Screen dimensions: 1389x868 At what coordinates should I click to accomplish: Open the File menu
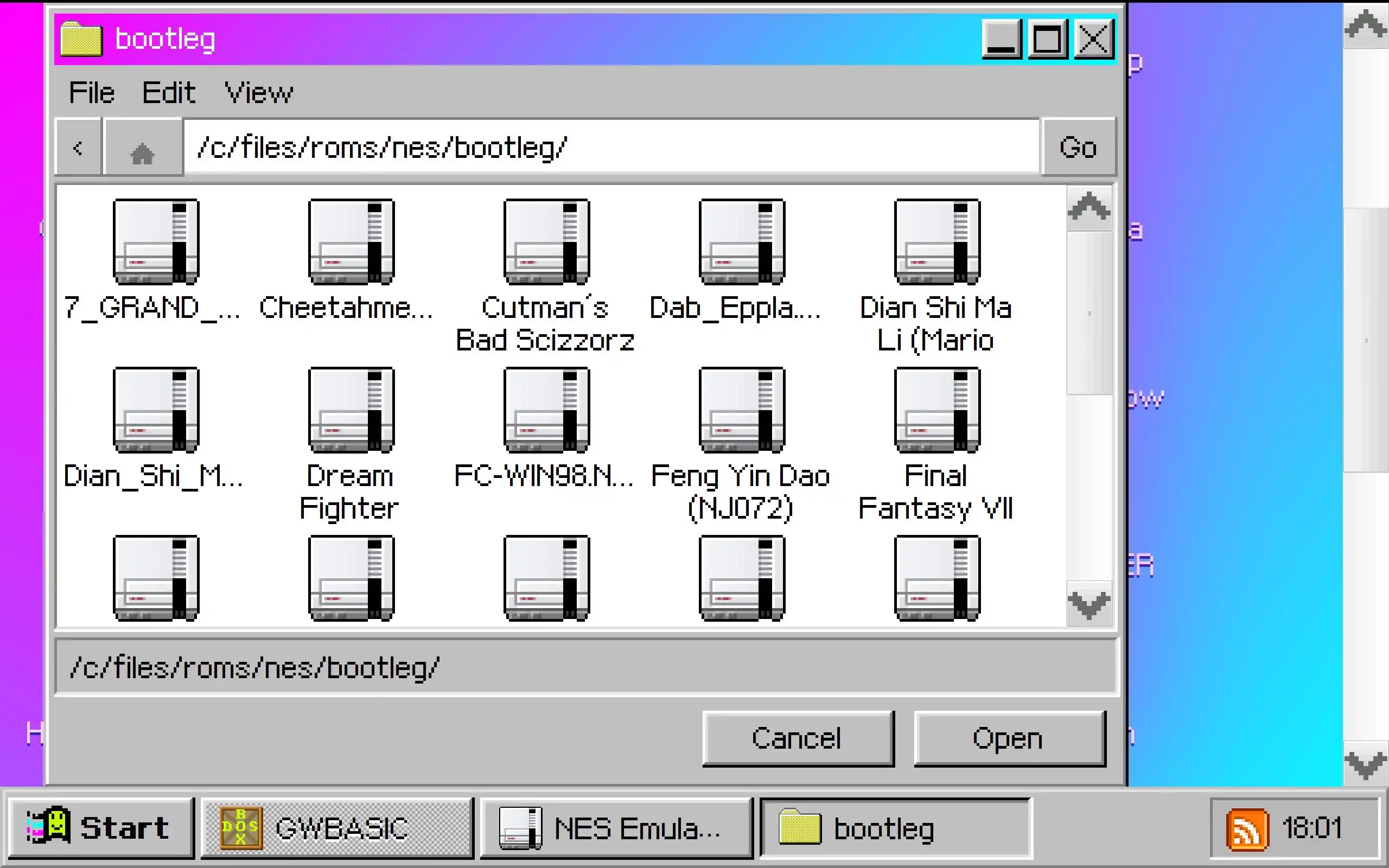pos(92,92)
